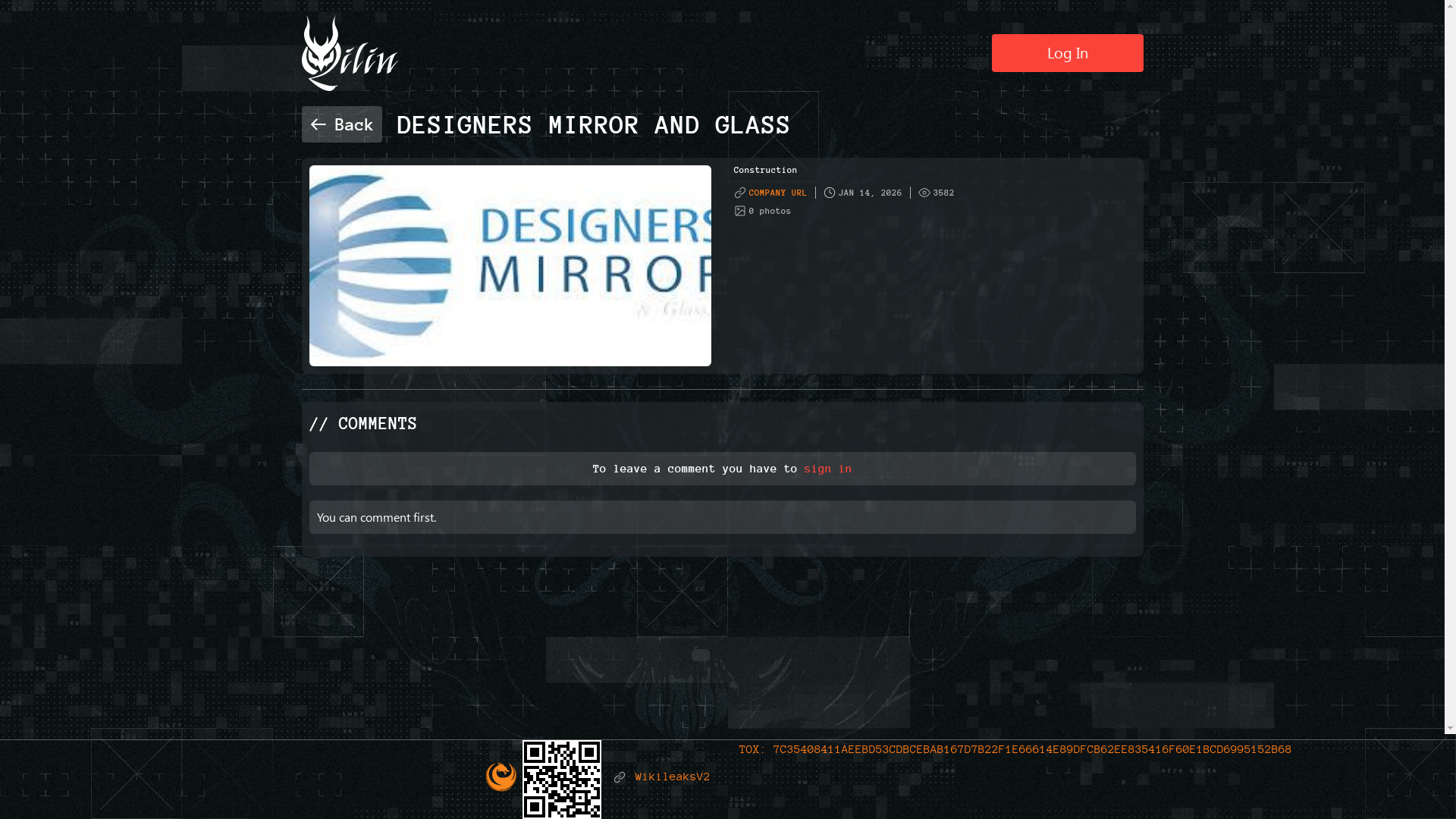Click the scrollbar down arrow
The image size is (1456, 819).
pos(1450,728)
